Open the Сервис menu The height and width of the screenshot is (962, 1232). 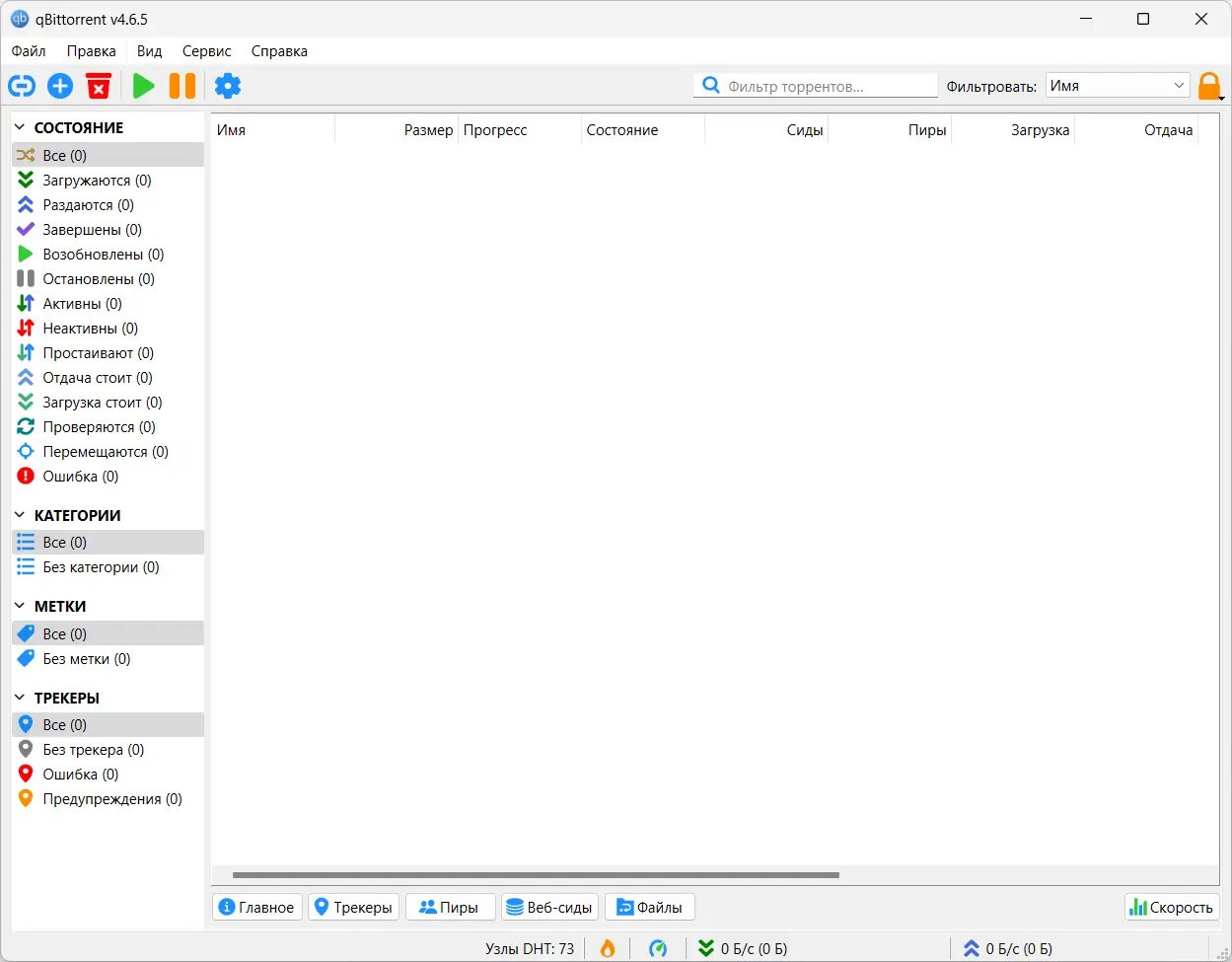206,50
